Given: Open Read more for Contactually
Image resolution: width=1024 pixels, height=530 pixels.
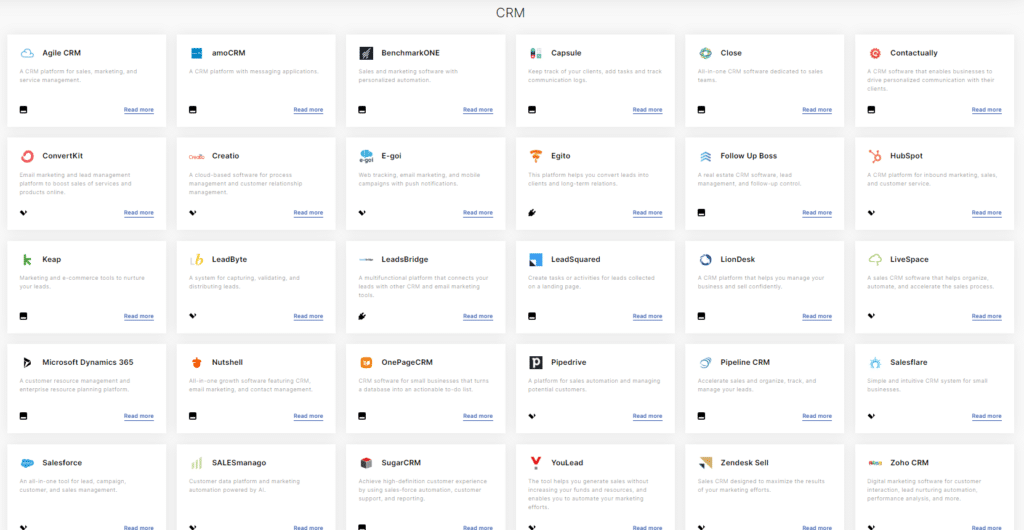Looking at the screenshot, I should [986, 110].
